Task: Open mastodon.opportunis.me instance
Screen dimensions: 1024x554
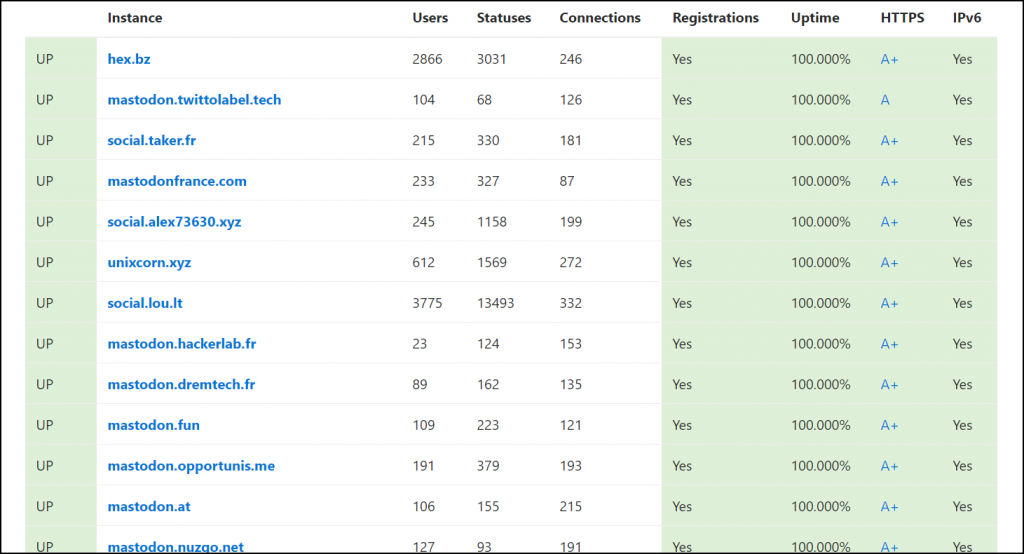Action: pos(191,466)
